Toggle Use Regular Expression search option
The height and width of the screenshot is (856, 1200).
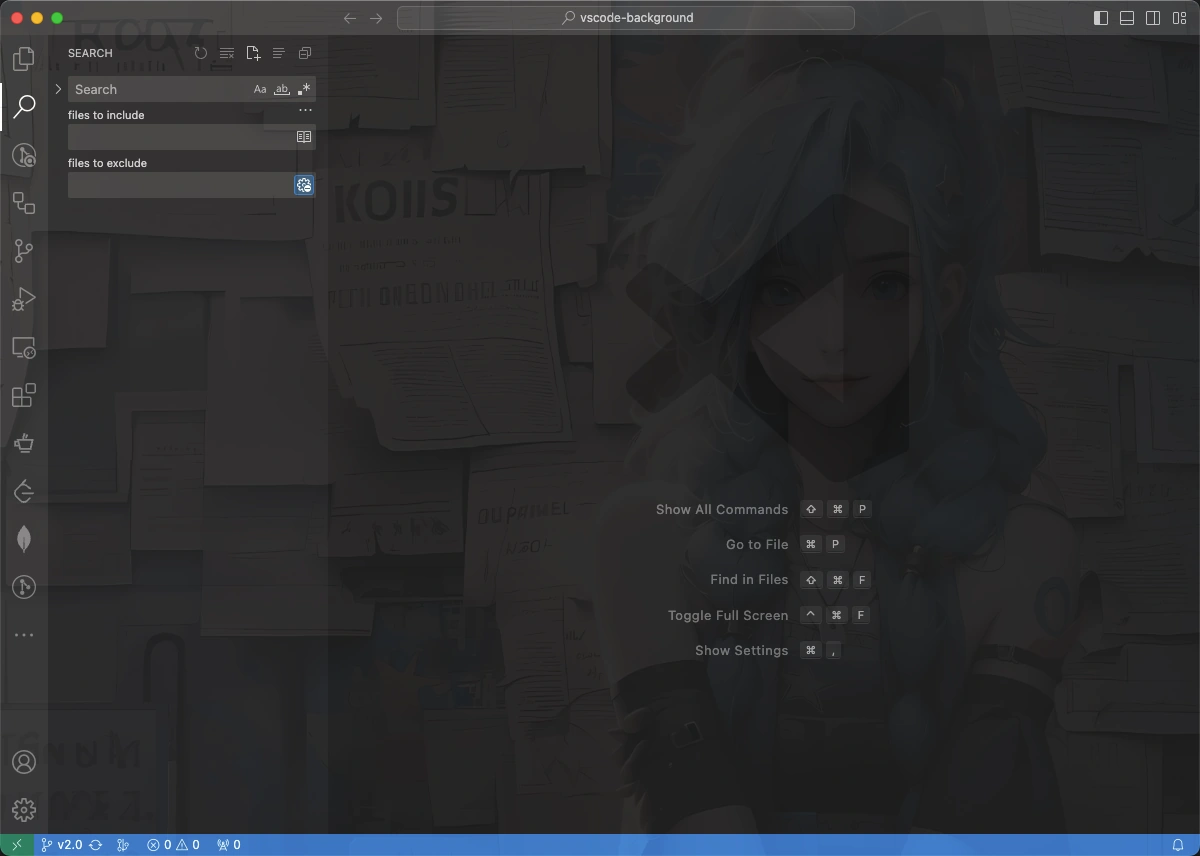pos(304,89)
